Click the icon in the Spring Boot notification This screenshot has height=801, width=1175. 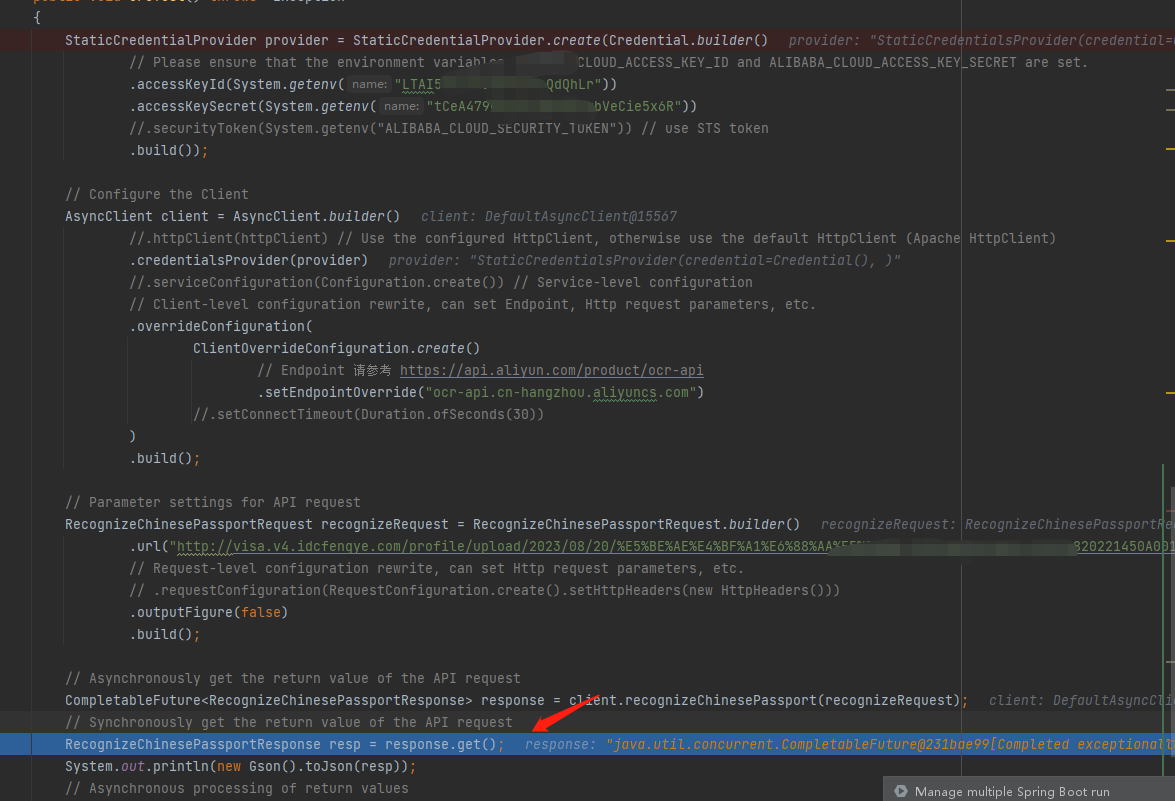[x=901, y=791]
